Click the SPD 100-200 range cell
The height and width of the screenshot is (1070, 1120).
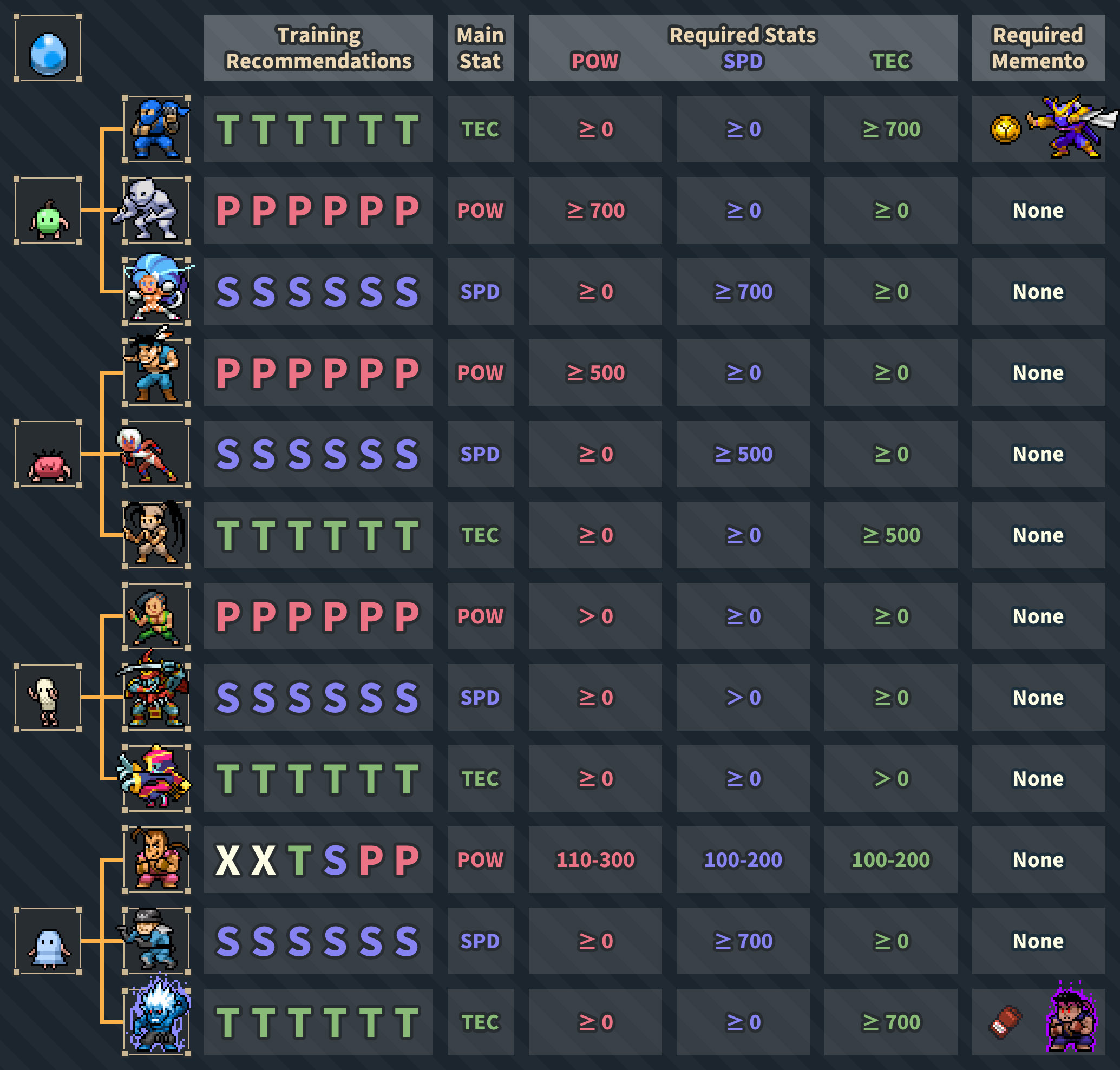tap(743, 860)
